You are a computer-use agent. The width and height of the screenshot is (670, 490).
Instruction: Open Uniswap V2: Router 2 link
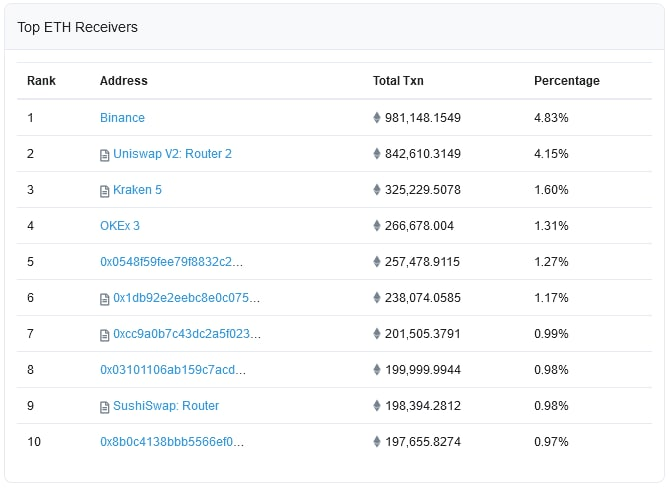[x=172, y=154]
